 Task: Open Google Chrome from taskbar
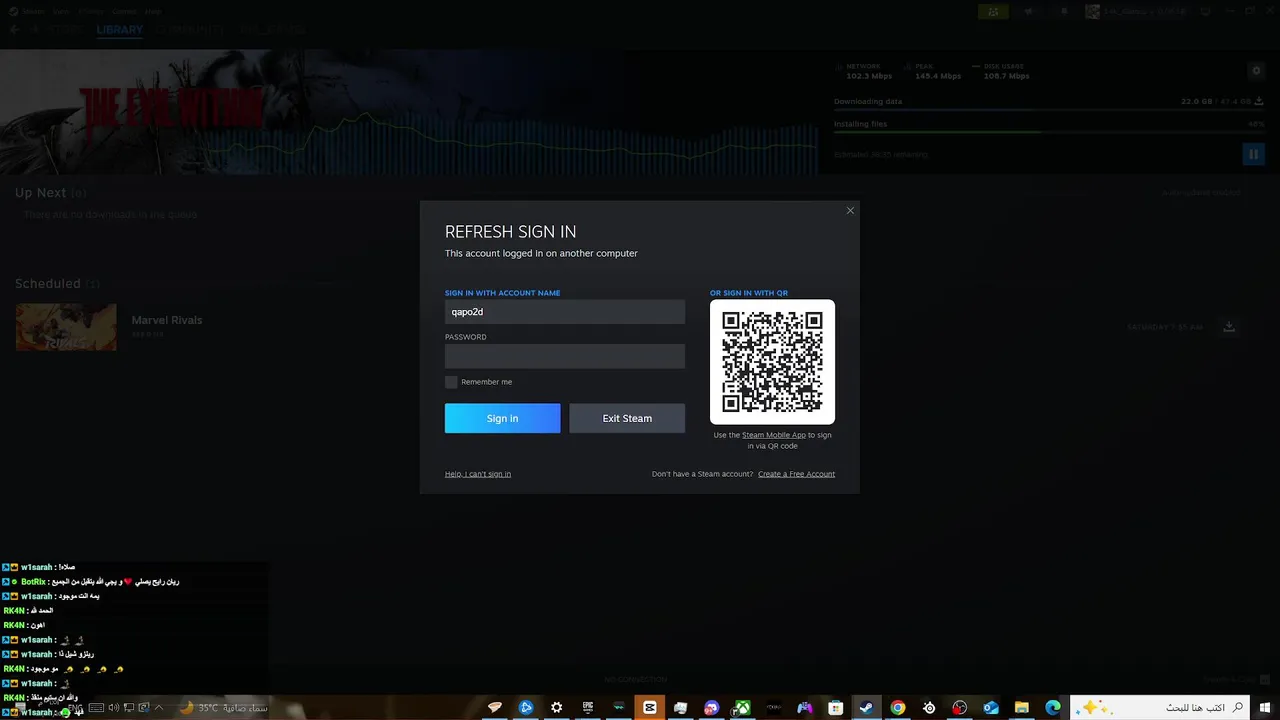[x=898, y=707]
